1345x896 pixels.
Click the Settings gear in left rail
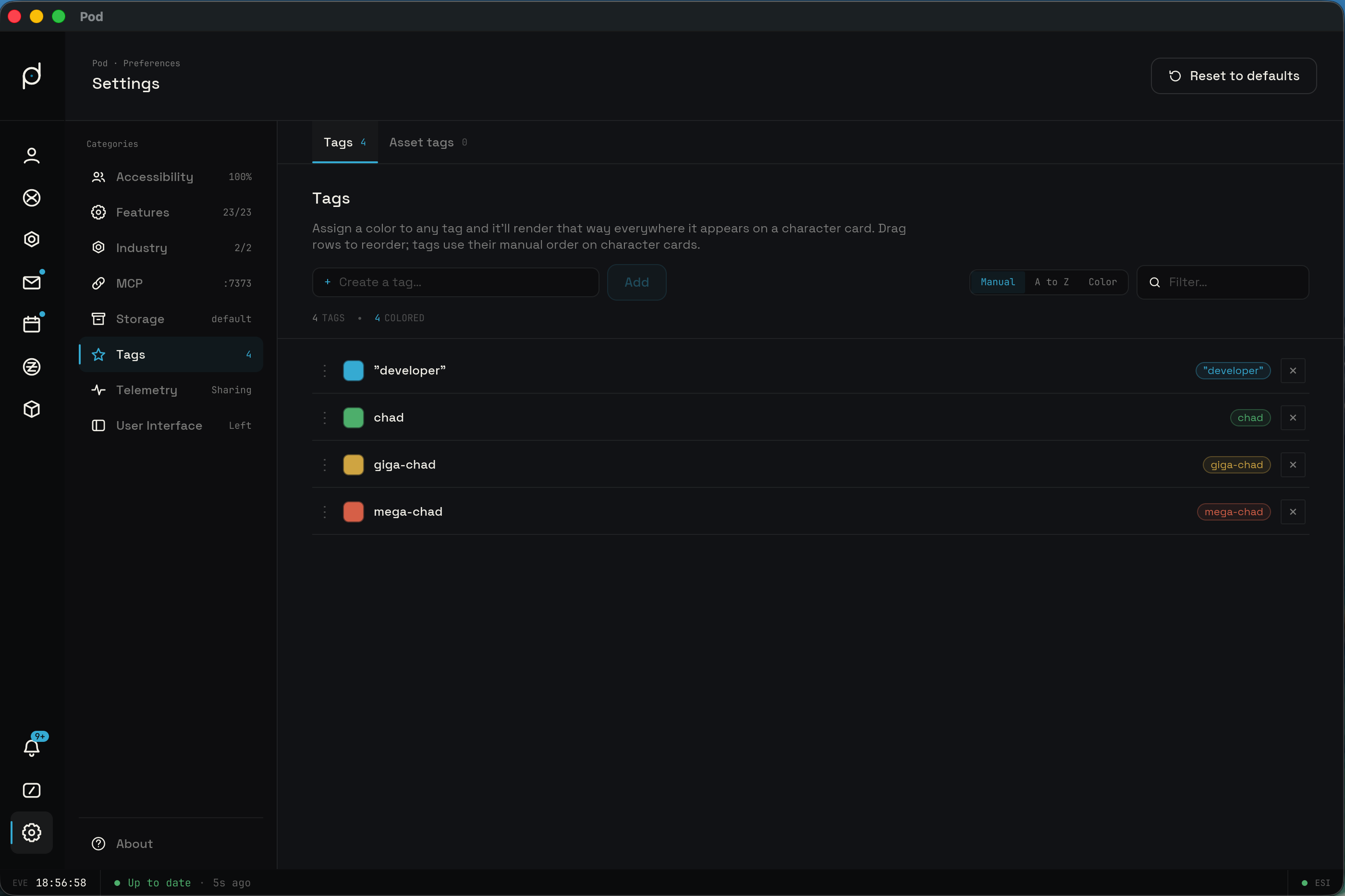(x=31, y=833)
